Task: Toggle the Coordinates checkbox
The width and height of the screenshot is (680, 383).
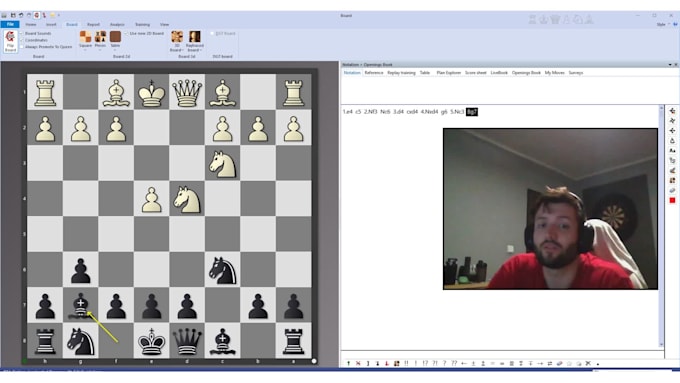Action: tap(22, 40)
